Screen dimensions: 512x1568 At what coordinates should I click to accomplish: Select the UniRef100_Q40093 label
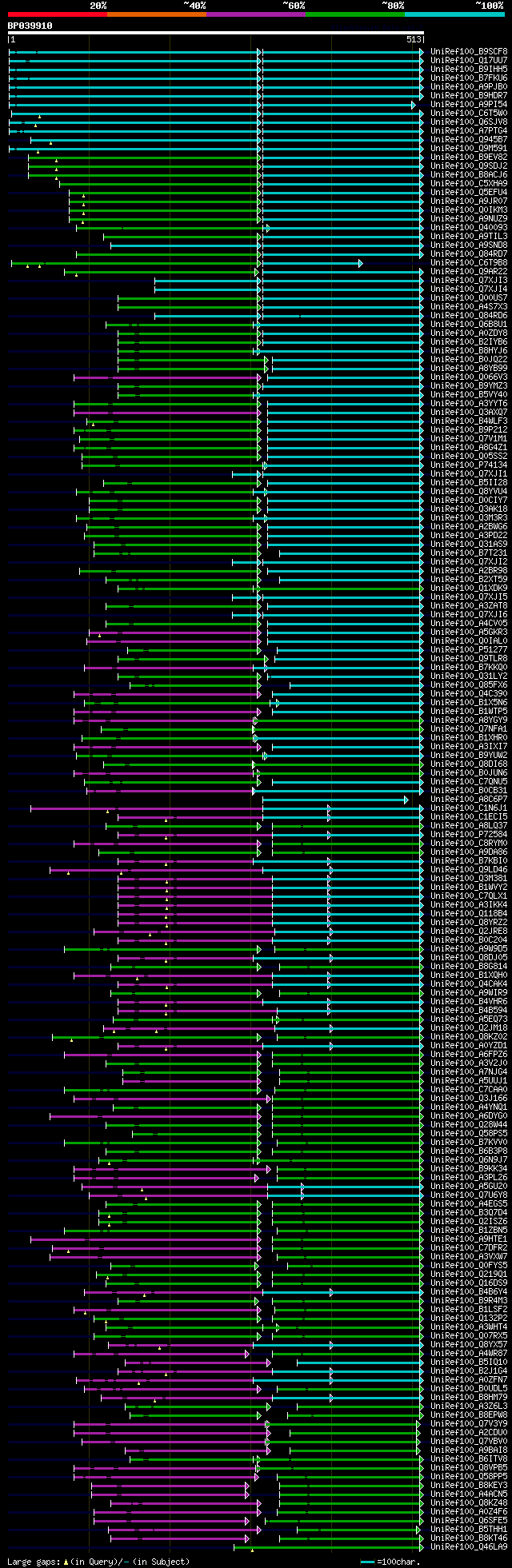[x=469, y=227]
